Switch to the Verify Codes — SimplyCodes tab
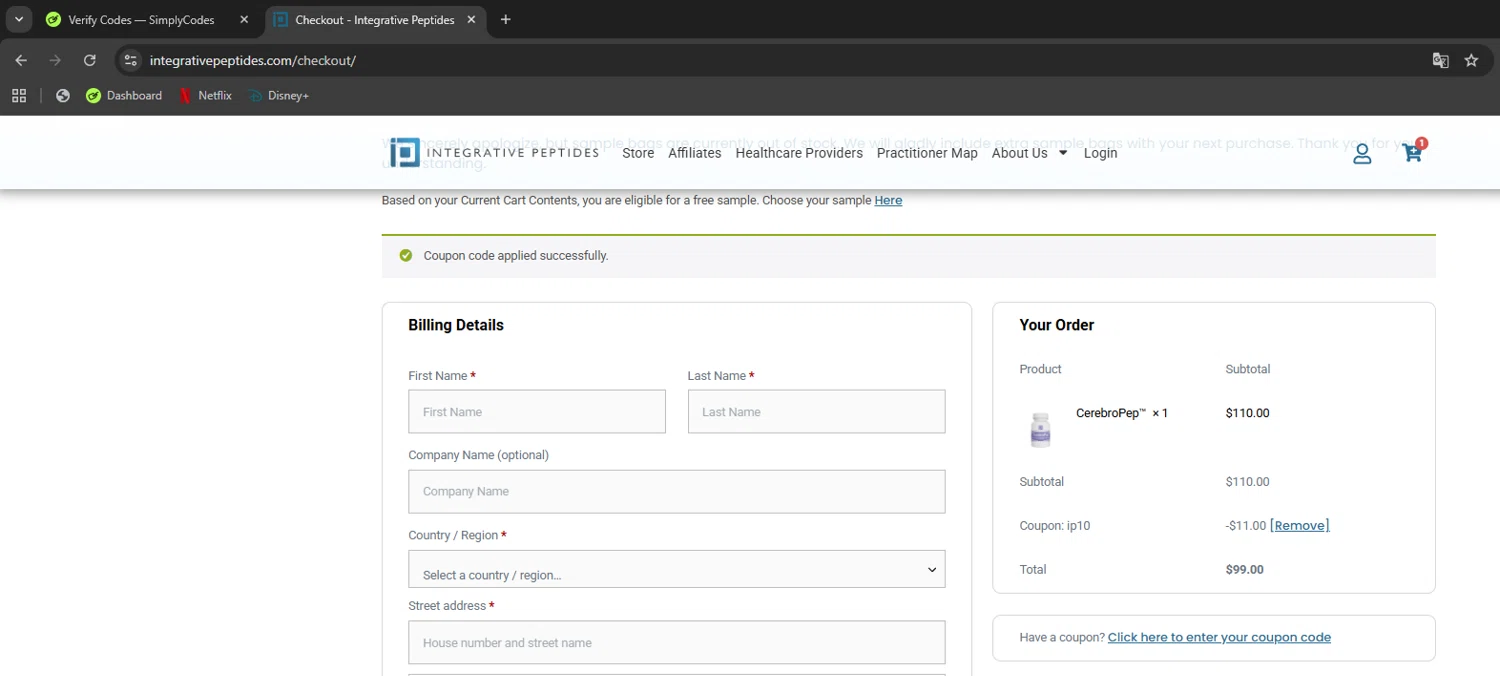The image size is (1500, 676). coord(140,20)
